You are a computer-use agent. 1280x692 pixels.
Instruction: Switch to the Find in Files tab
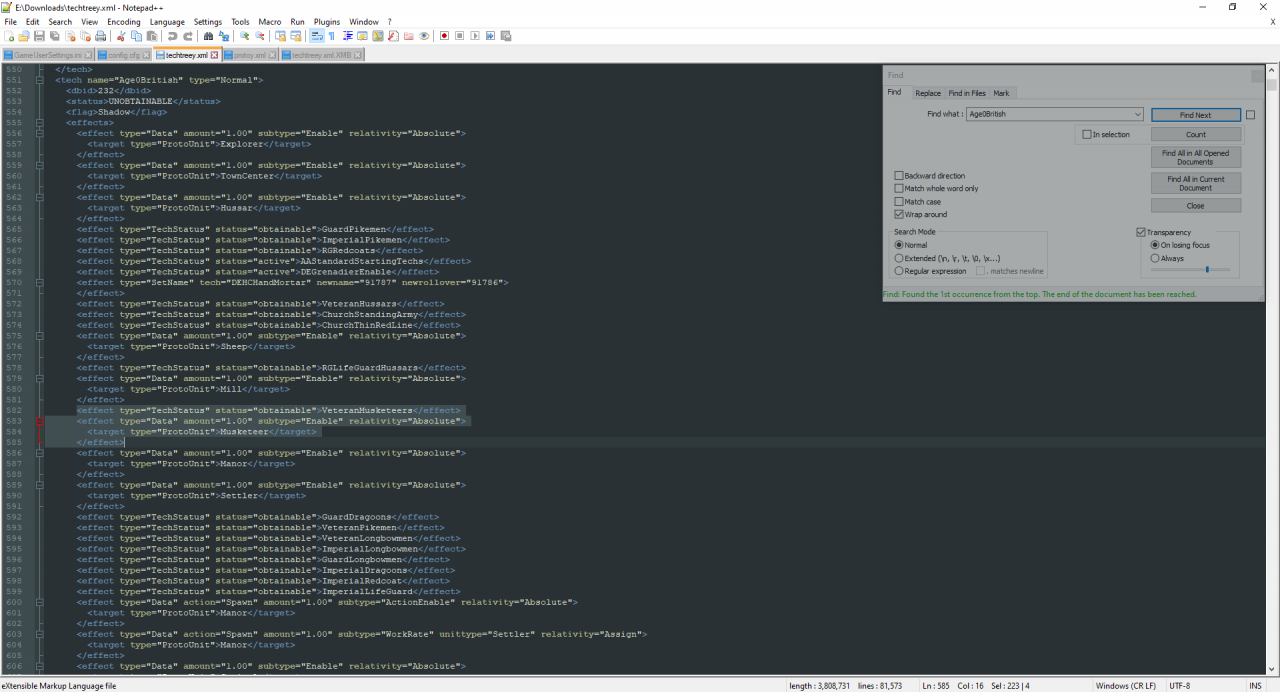966,93
